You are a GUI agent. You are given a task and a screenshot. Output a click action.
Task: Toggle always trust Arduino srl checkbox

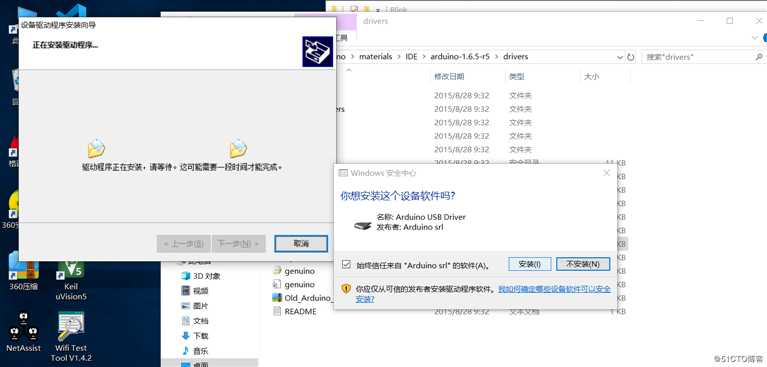coord(346,265)
